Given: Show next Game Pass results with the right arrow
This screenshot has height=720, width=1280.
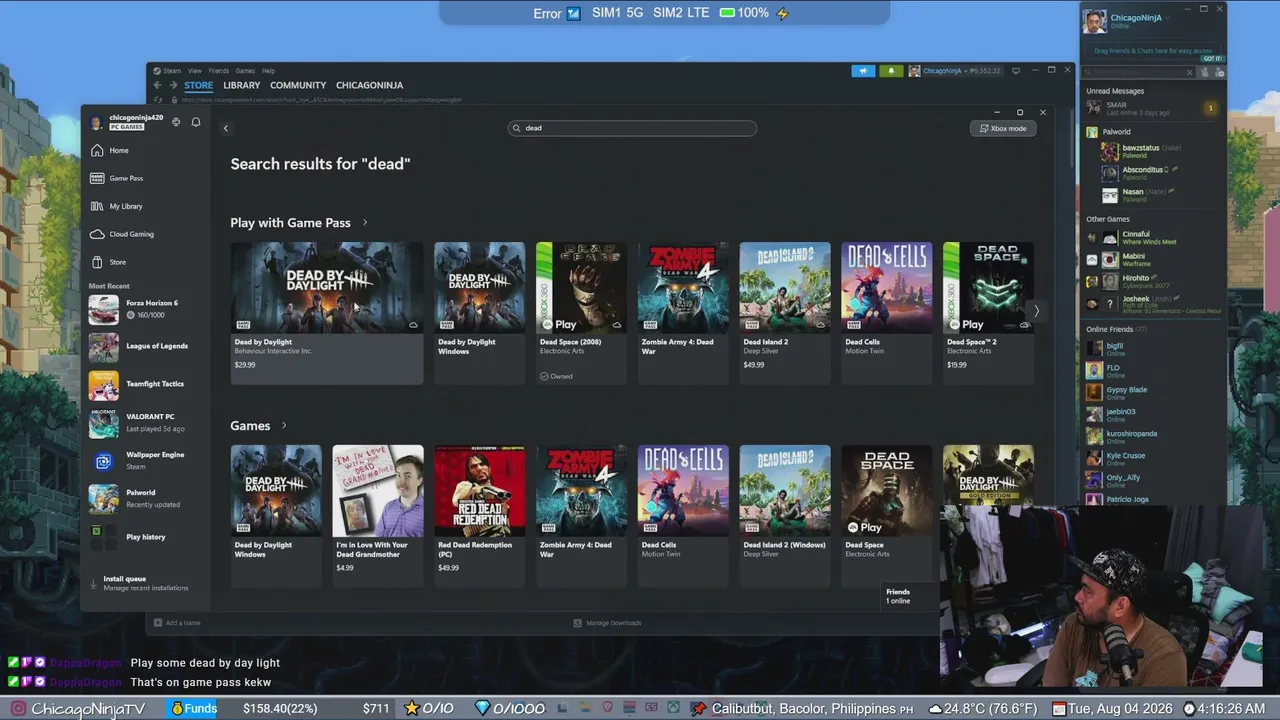Looking at the screenshot, I should [1036, 311].
